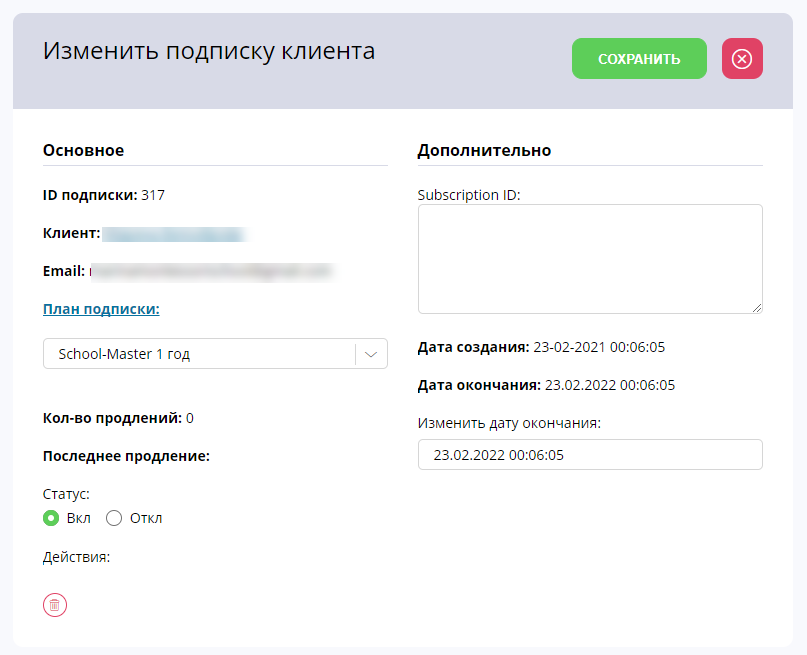The height and width of the screenshot is (655, 807).
Task: Click the Дата окончания value 23.02.2022 00:06:05
Action: click(609, 385)
